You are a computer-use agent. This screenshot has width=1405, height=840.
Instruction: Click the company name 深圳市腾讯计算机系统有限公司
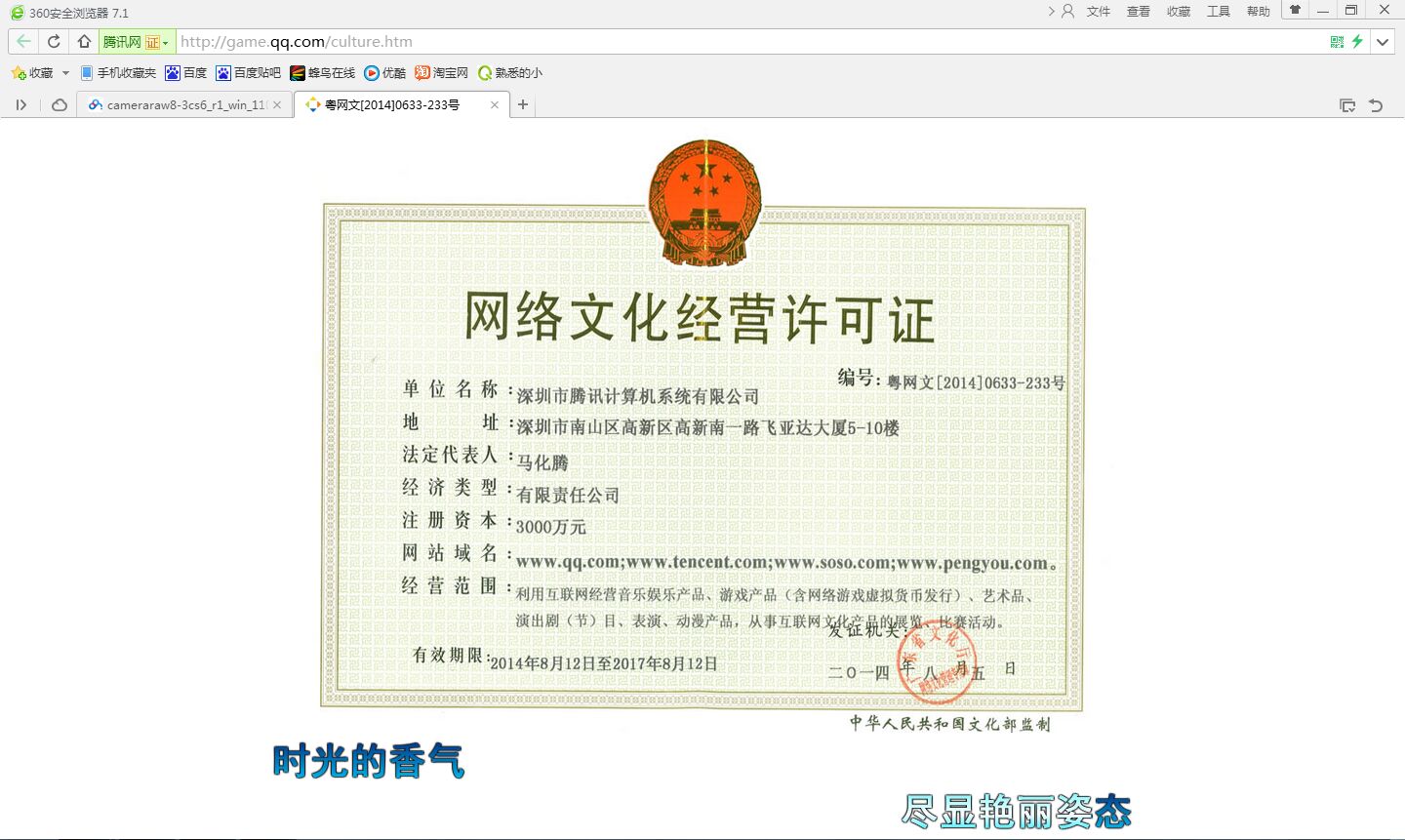(x=638, y=396)
